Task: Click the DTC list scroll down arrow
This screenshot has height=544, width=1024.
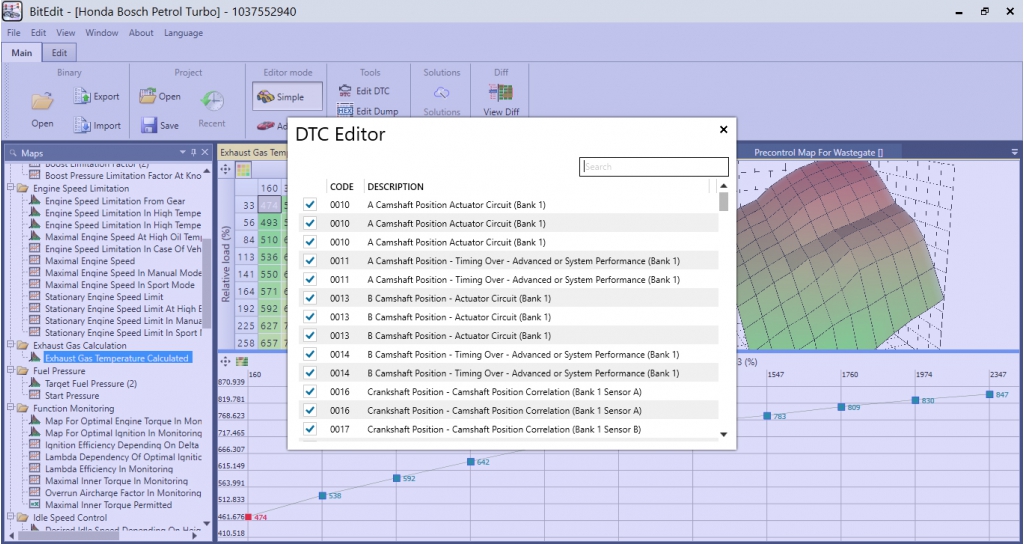Action: (724, 434)
